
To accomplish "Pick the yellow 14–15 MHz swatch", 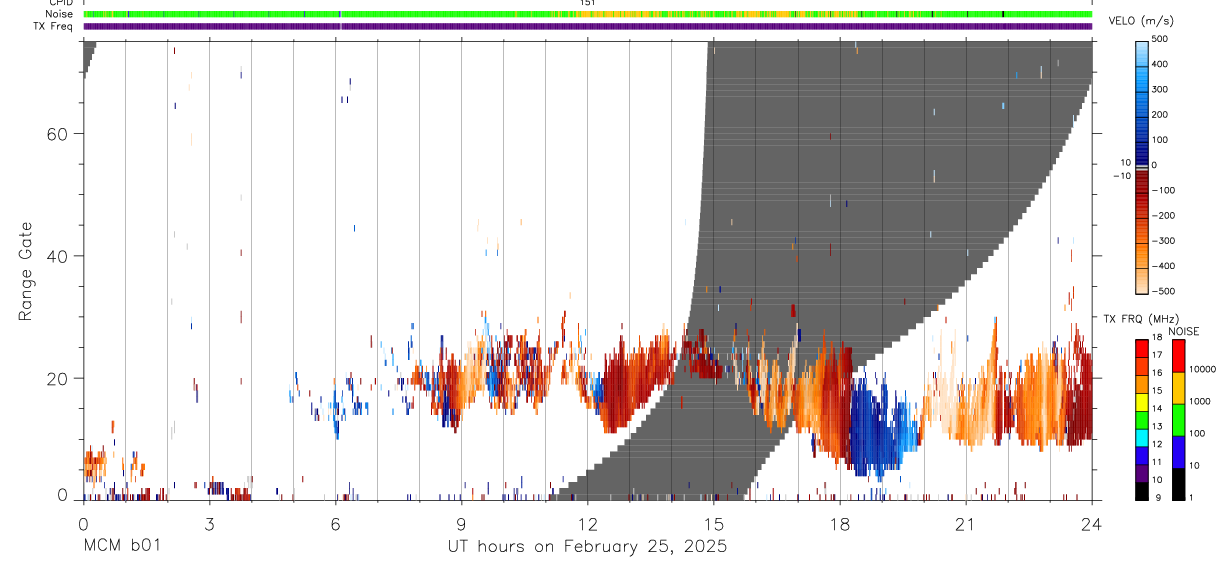I will 1141,402.
